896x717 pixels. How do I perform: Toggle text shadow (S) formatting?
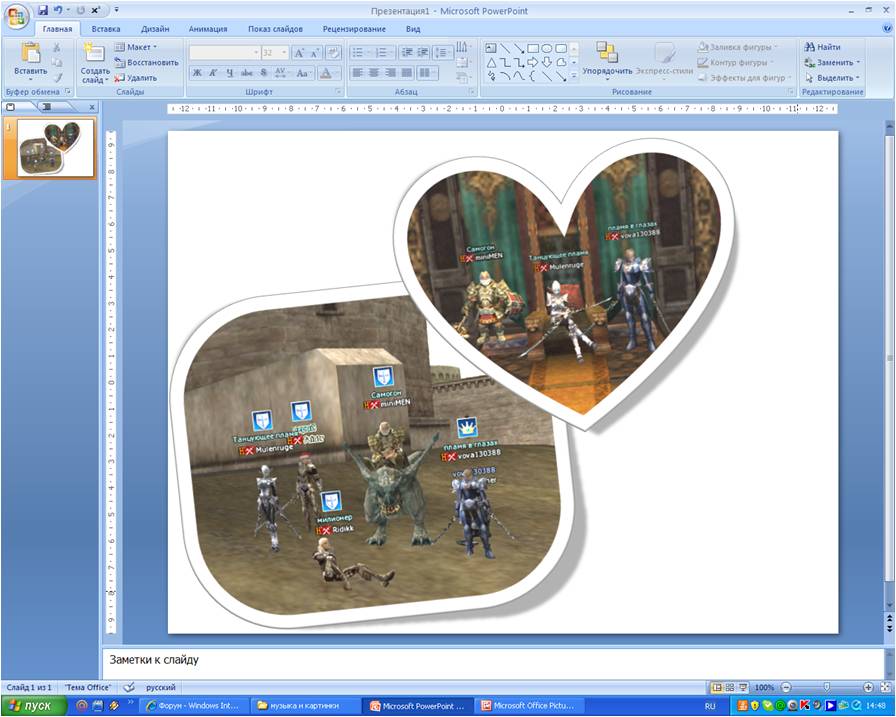[x=263, y=73]
